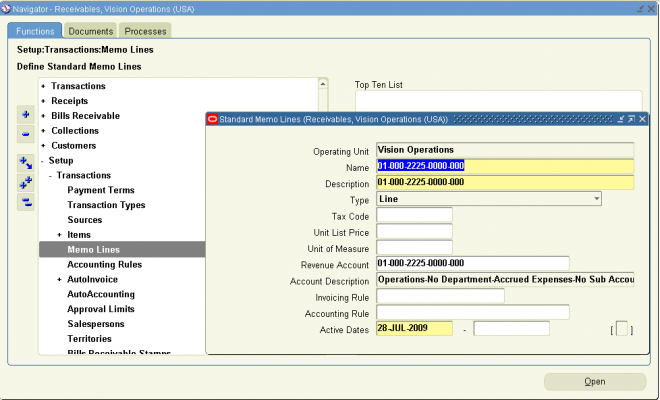Close the Standard Memo Lines window
660x400 pixels.
pos(642,120)
